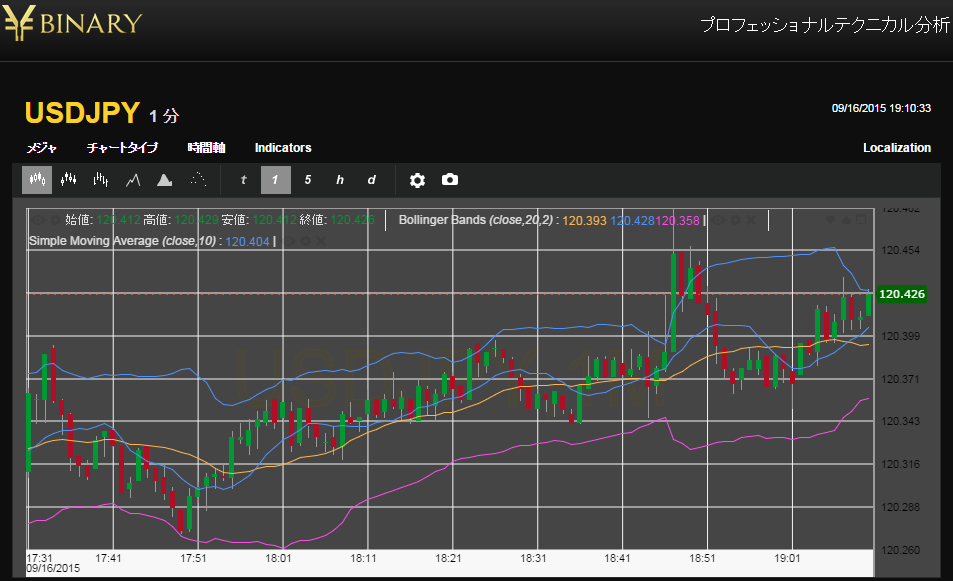This screenshot has height=581, width=953.
Task: Click 120.454 on the price axis
Action: (901, 250)
